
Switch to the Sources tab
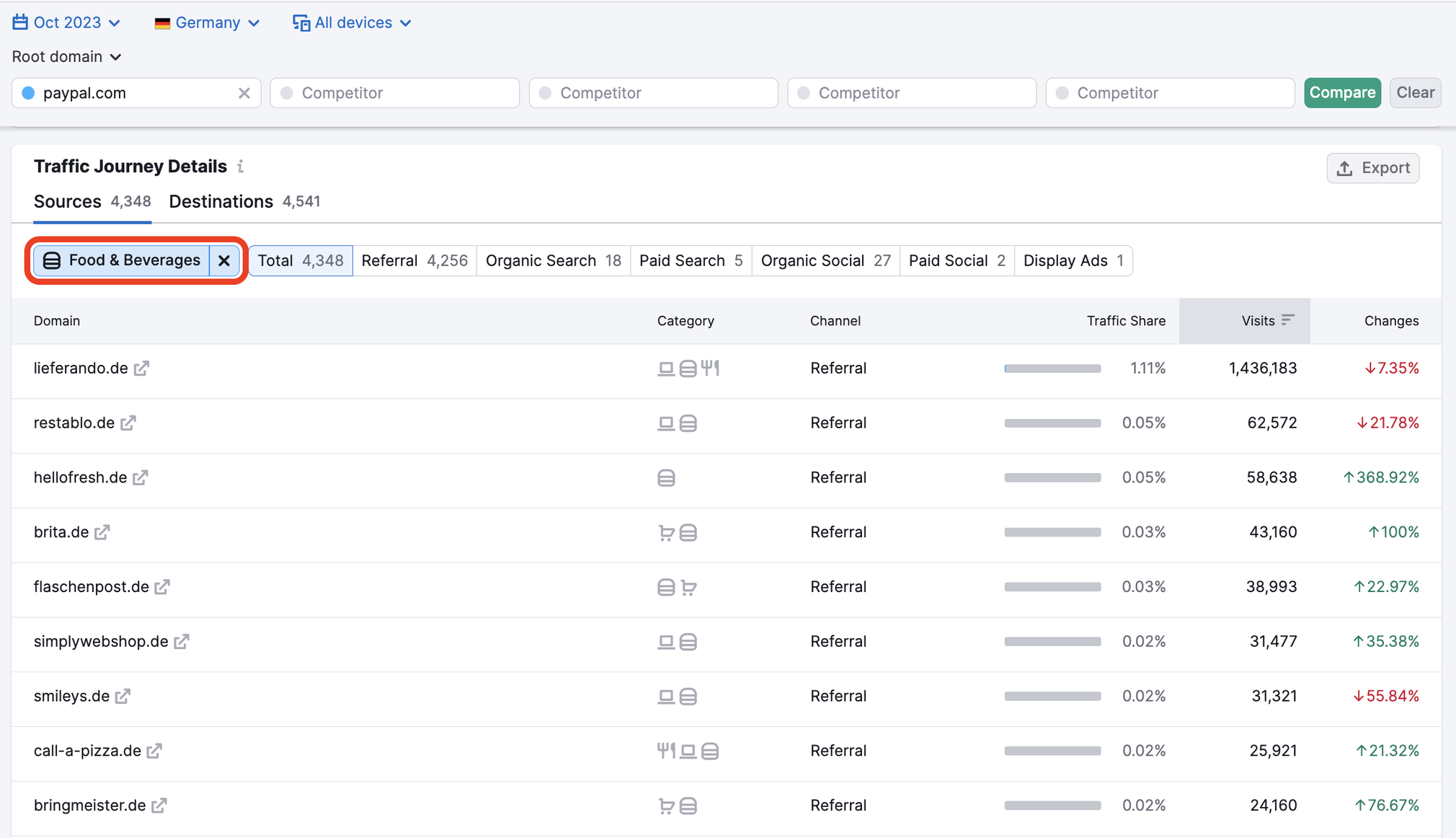pos(92,202)
